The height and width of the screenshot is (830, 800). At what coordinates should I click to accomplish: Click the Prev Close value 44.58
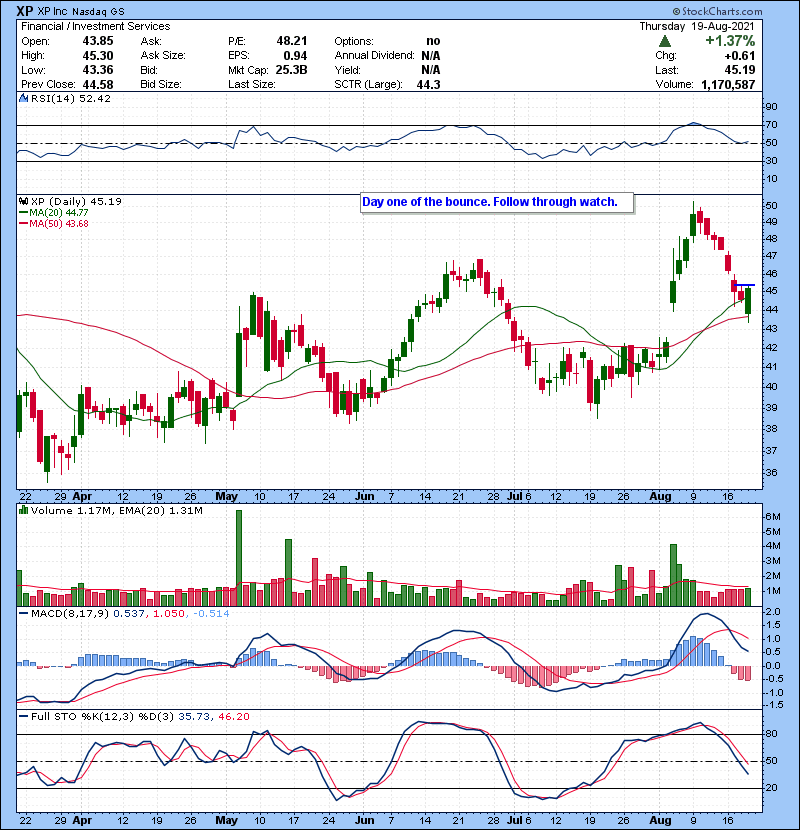point(98,84)
